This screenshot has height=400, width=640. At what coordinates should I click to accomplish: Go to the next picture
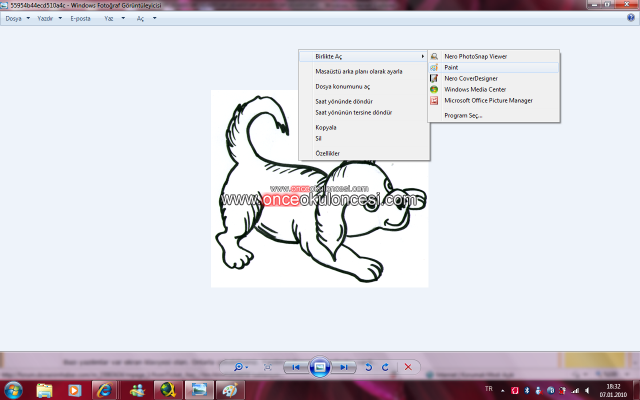[343, 367]
